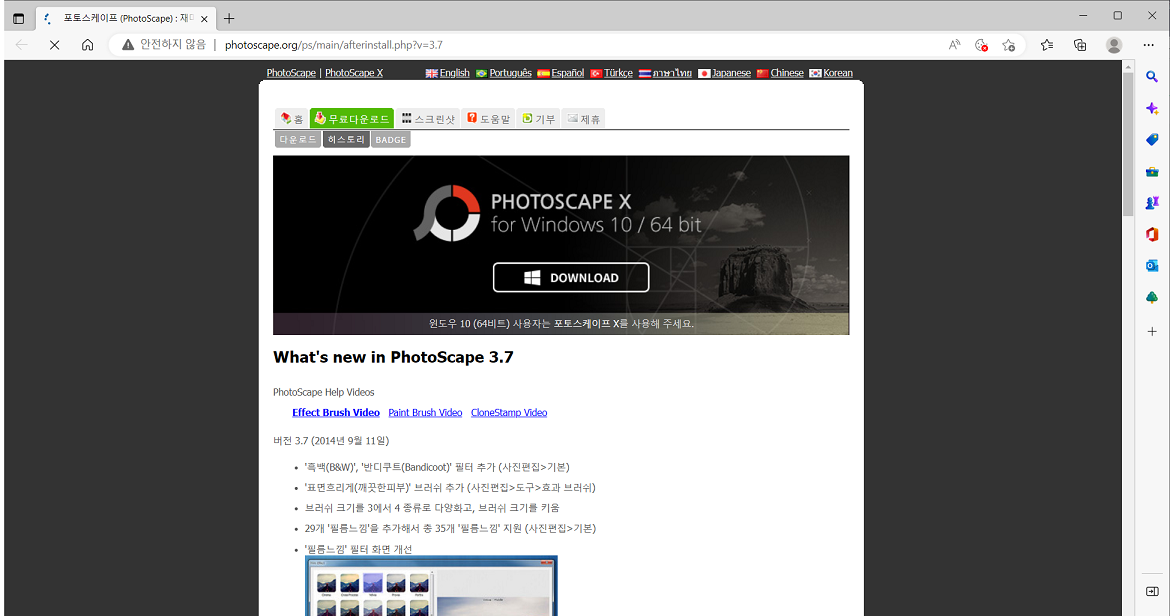Viewport: 1170px width, 616px height.
Task: Open the user profile avatar
Action: tap(1114, 45)
